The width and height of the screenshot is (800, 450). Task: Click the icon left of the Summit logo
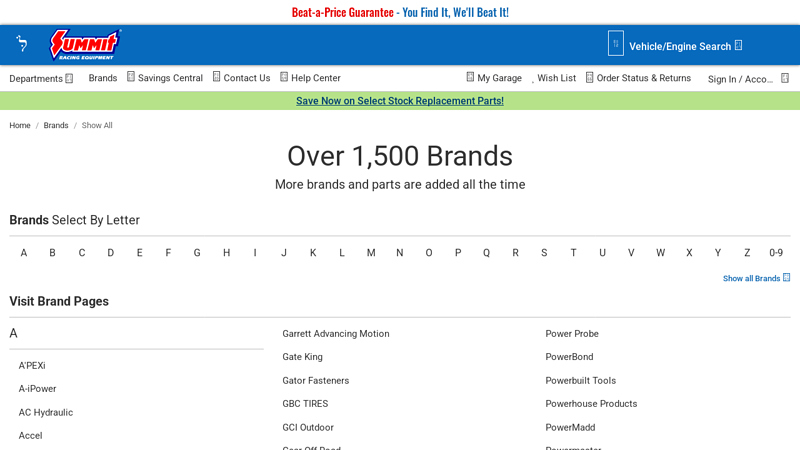click(x=22, y=44)
